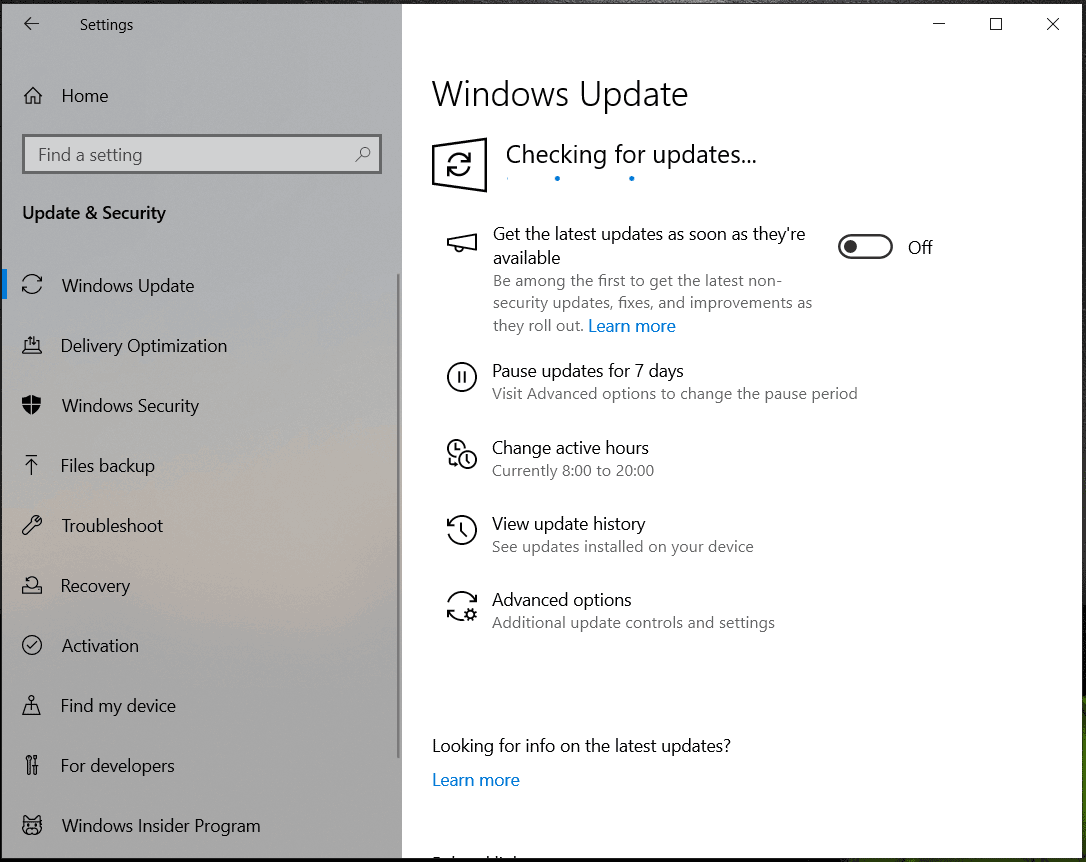The width and height of the screenshot is (1086, 862).
Task: Enable getting latest updates as soon as available
Action: coord(864,246)
